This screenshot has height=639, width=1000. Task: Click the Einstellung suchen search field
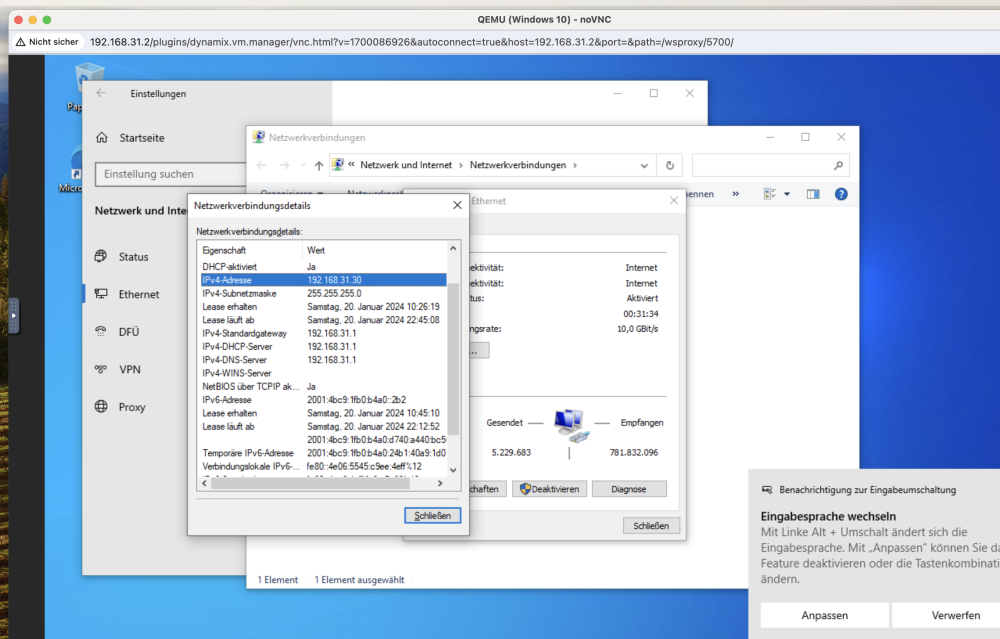[x=171, y=174]
